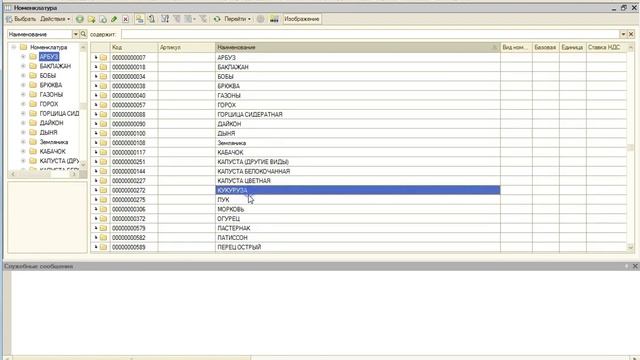This screenshot has height=360, width=640.
Task: Expand the ГАЗОНЫ tree node
Action: (23, 95)
